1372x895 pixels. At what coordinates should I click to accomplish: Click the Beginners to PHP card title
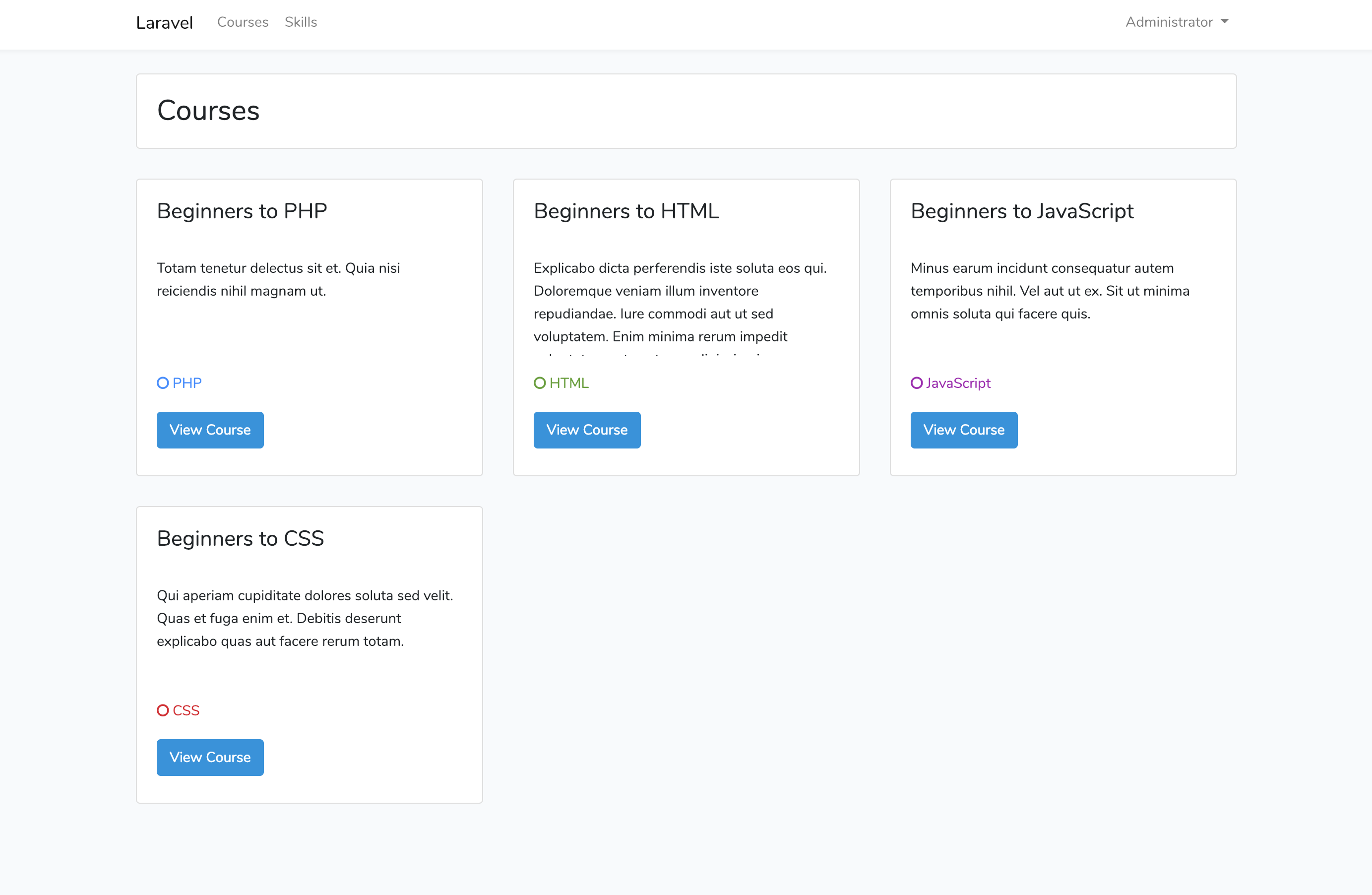pyautogui.click(x=242, y=211)
